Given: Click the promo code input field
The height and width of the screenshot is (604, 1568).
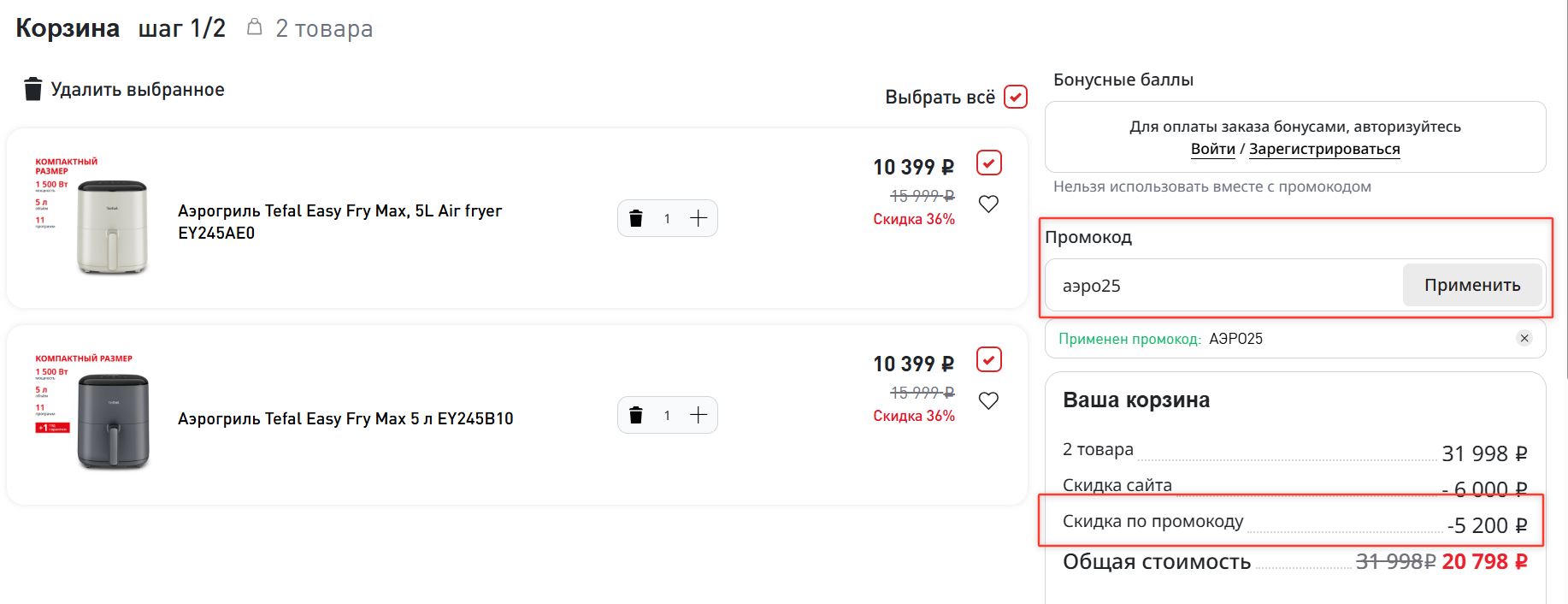Looking at the screenshot, I should 1223,286.
